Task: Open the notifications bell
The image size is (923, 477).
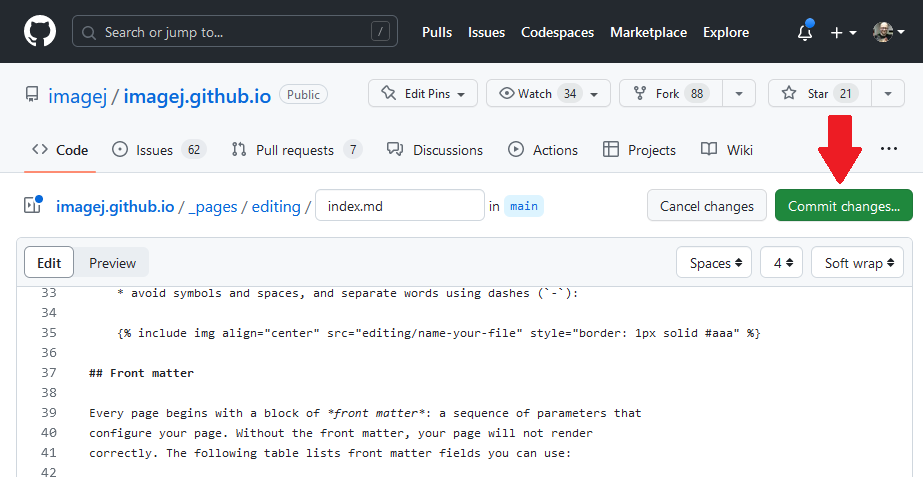Action: point(805,32)
